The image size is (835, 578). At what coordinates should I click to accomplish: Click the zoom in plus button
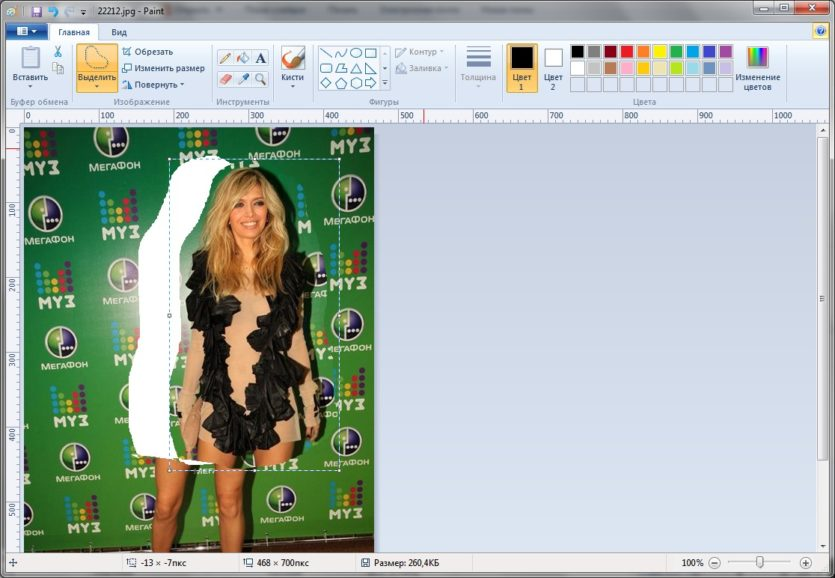[x=805, y=563]
